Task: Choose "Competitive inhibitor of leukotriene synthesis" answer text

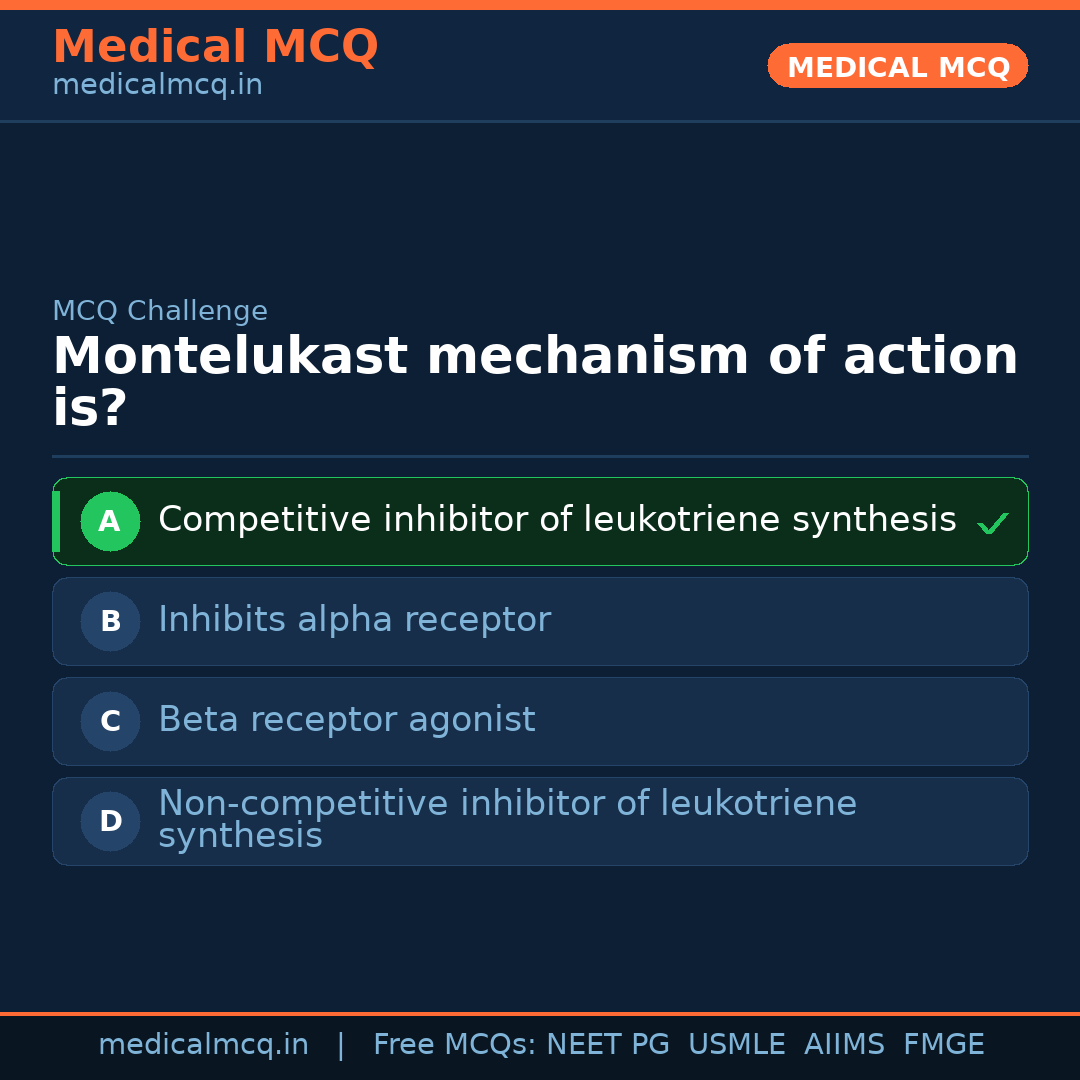Action: 557,520
